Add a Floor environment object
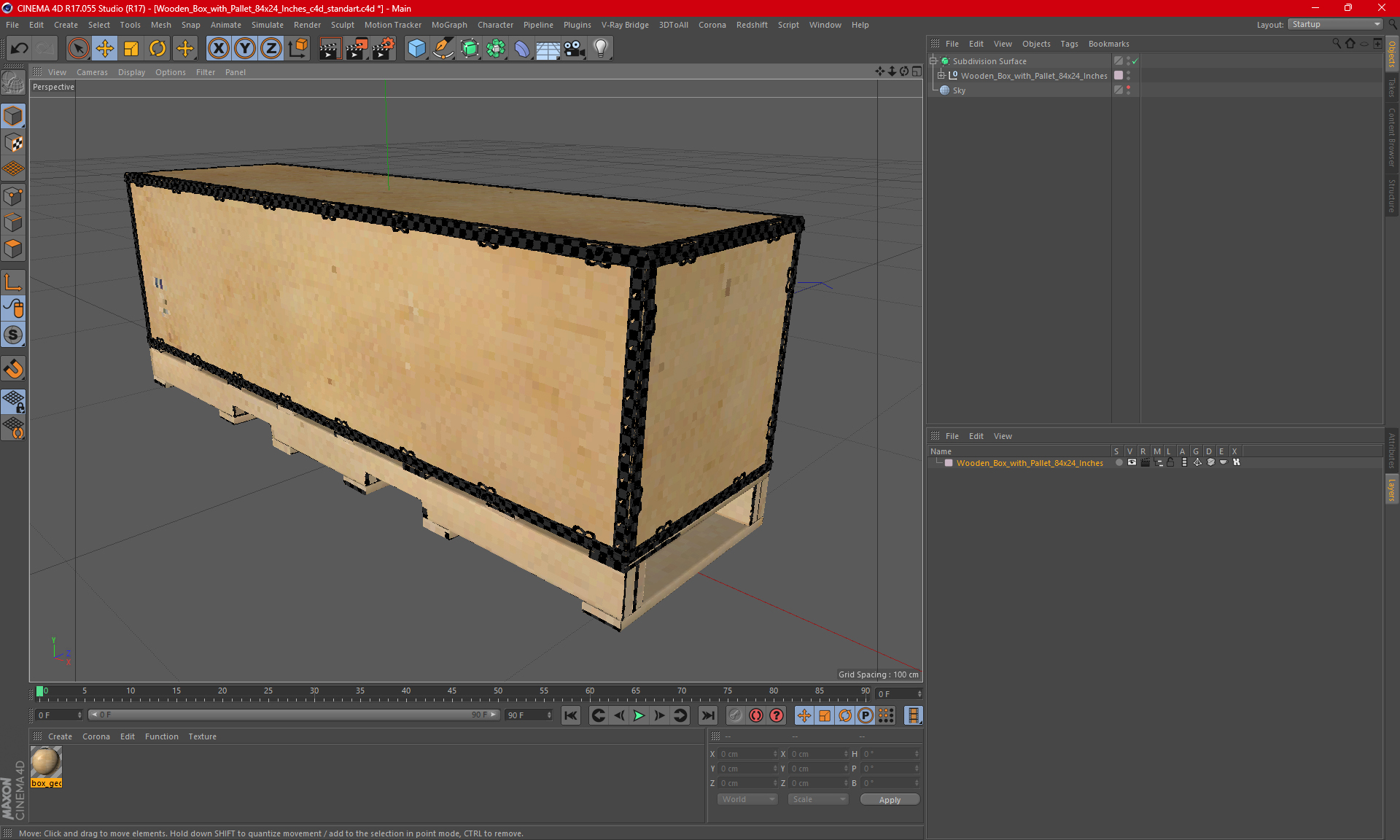1400x840 pixels. 548,48
